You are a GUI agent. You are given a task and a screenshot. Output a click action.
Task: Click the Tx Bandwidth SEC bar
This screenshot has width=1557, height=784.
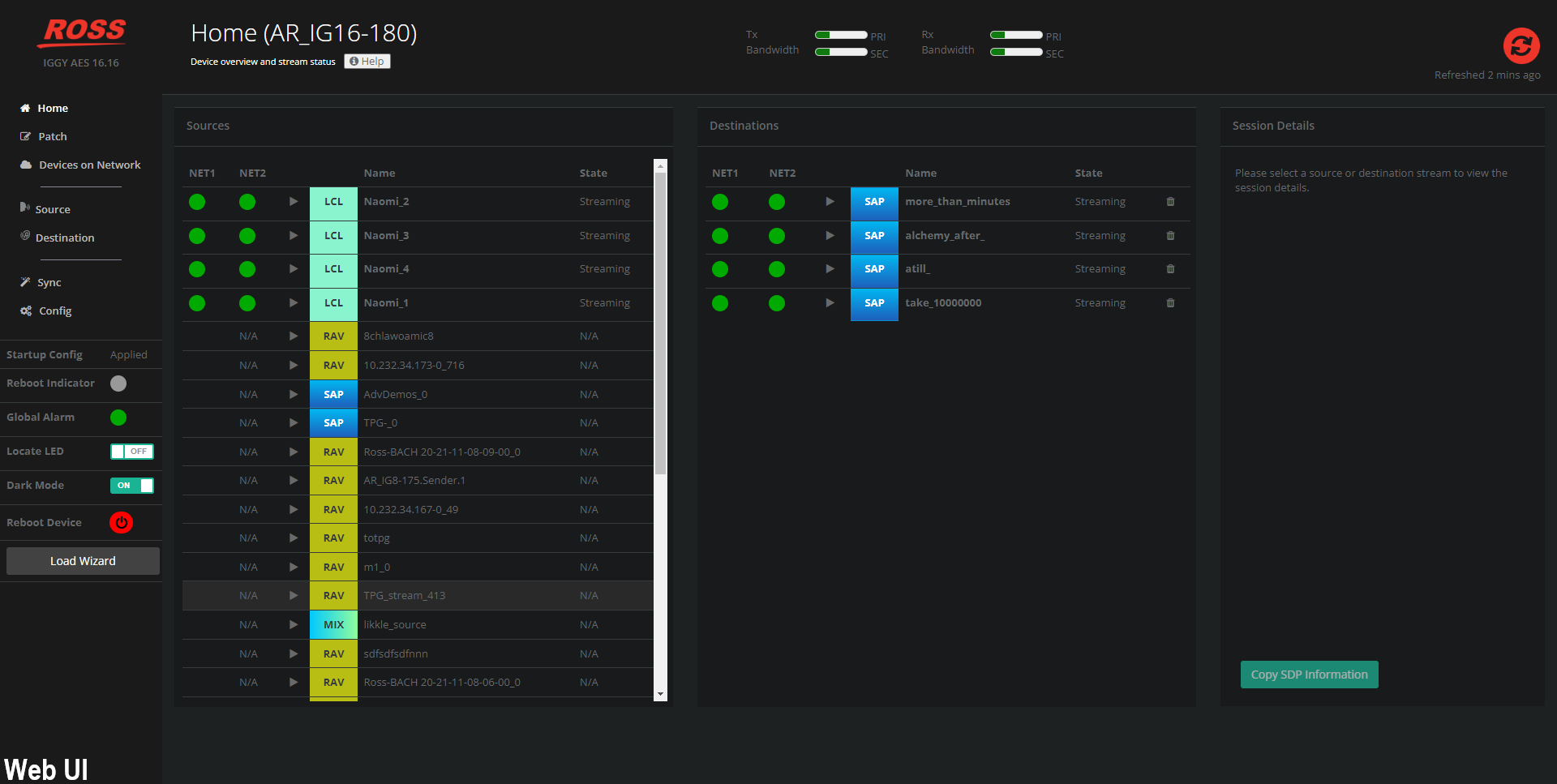click(841, 53)
